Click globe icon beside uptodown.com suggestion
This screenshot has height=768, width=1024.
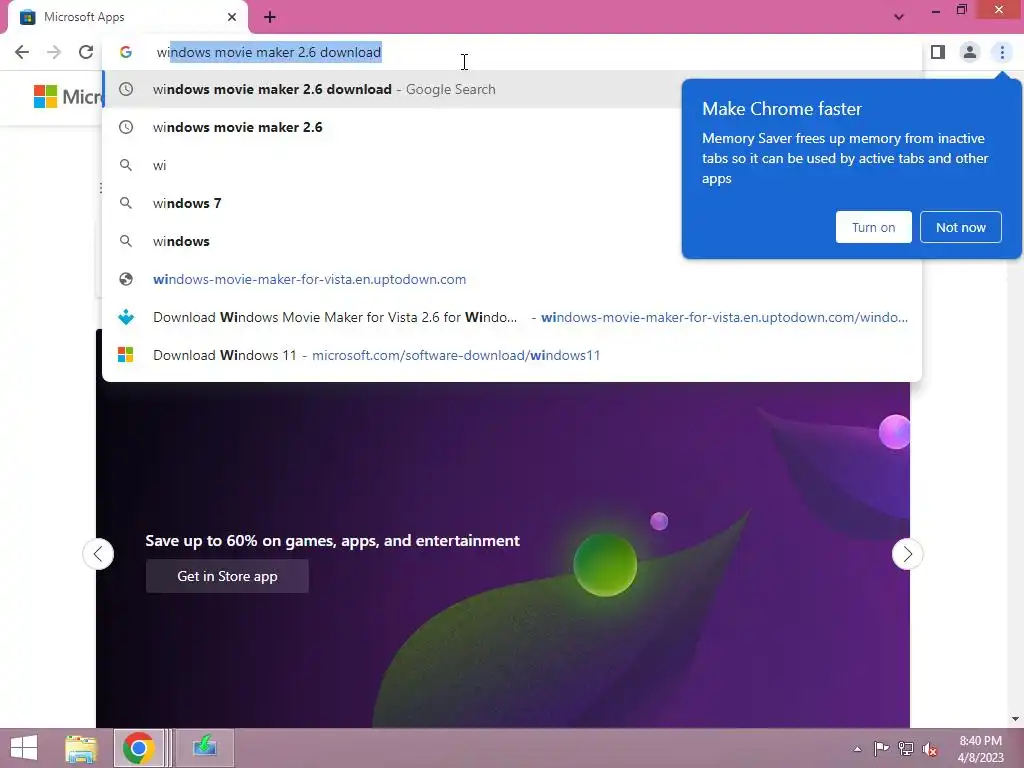(x=126, y=279)
